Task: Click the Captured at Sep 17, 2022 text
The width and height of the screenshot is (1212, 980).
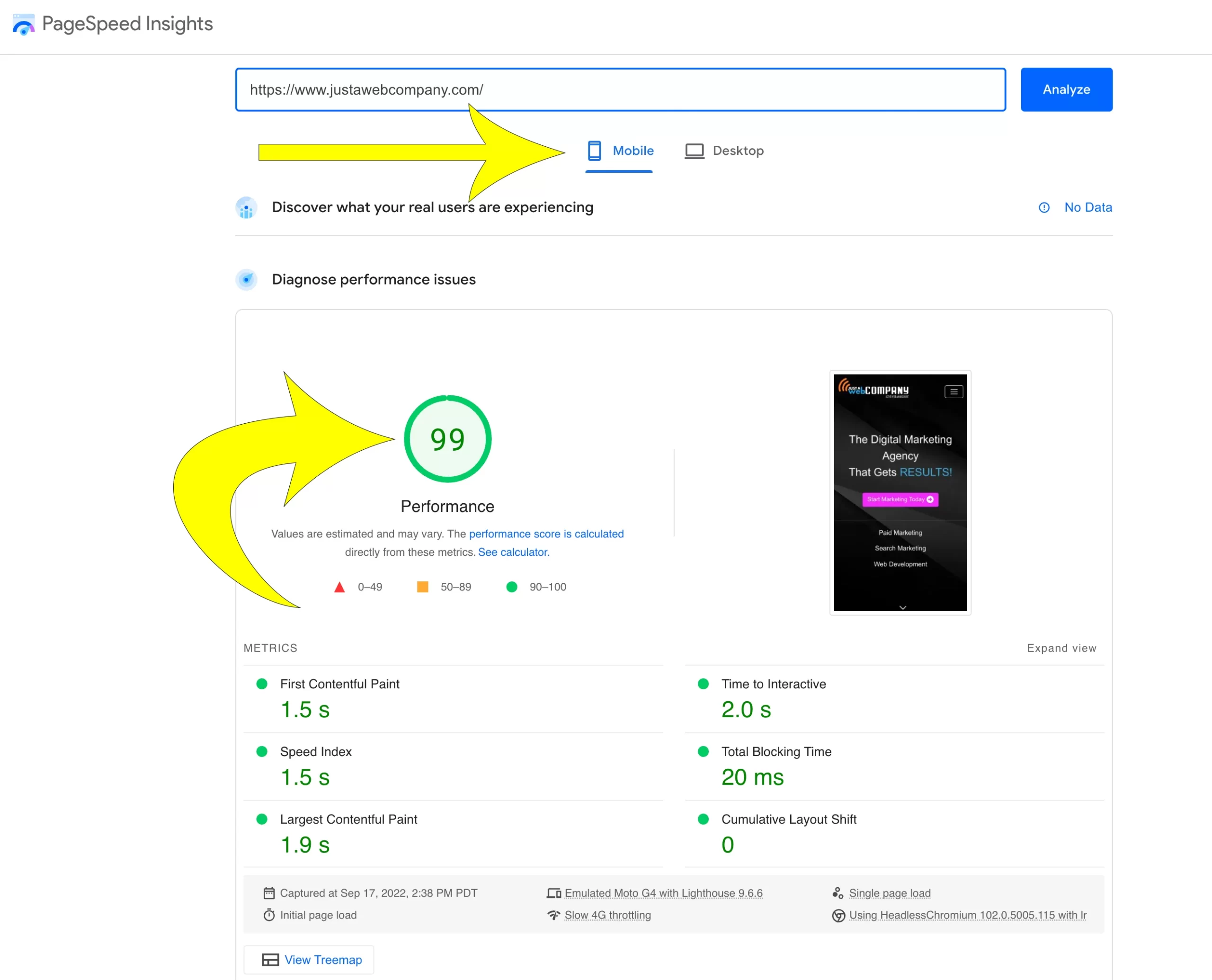Action: coord(378,894)
